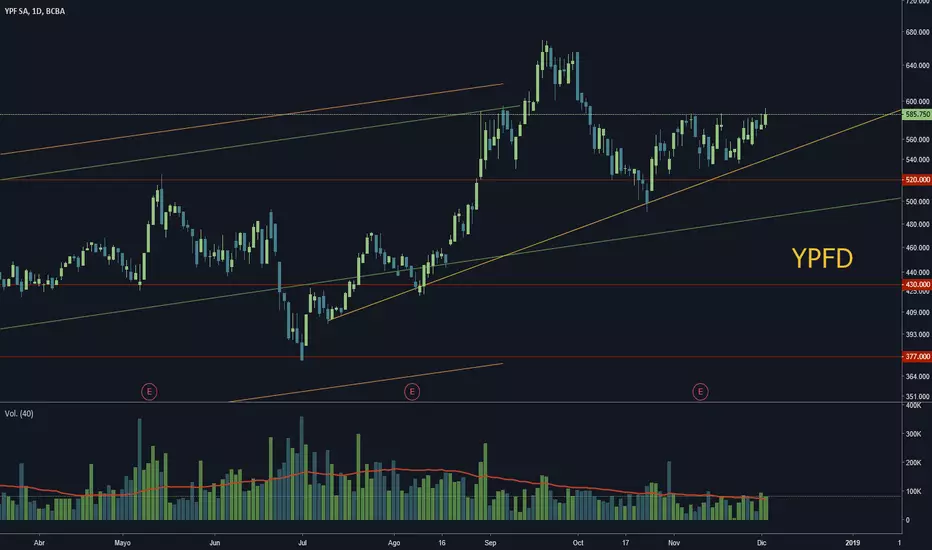The height and width of the screenshot is (550, 932).
Task: Click the Vol. (40) indicator label
Action: point(19,414)
